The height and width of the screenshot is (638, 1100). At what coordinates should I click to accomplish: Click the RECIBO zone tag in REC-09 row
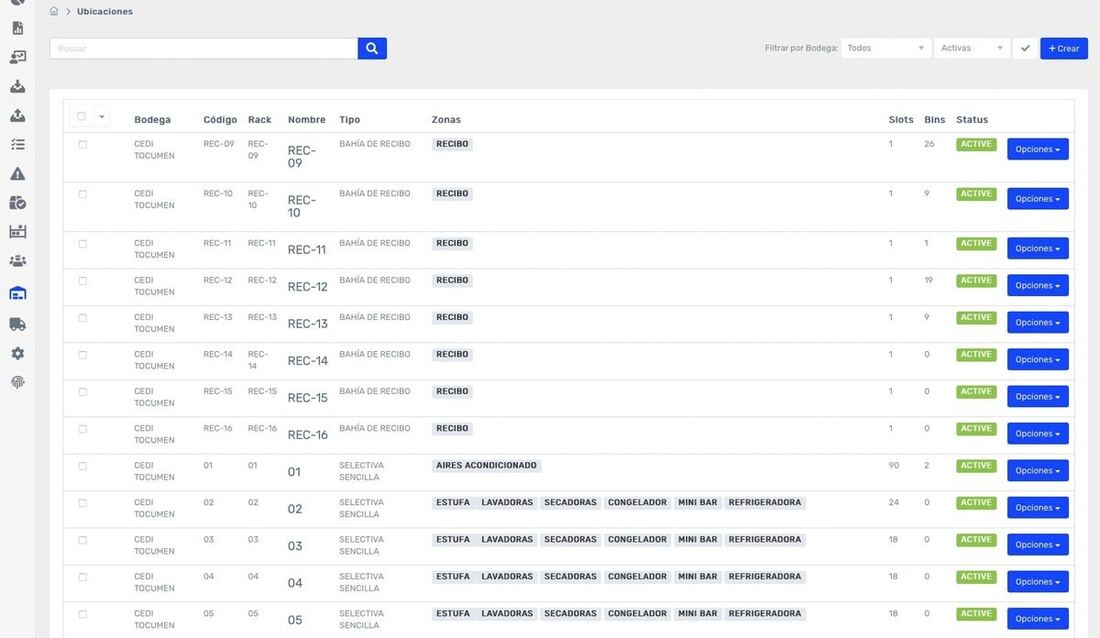(452, 144)
